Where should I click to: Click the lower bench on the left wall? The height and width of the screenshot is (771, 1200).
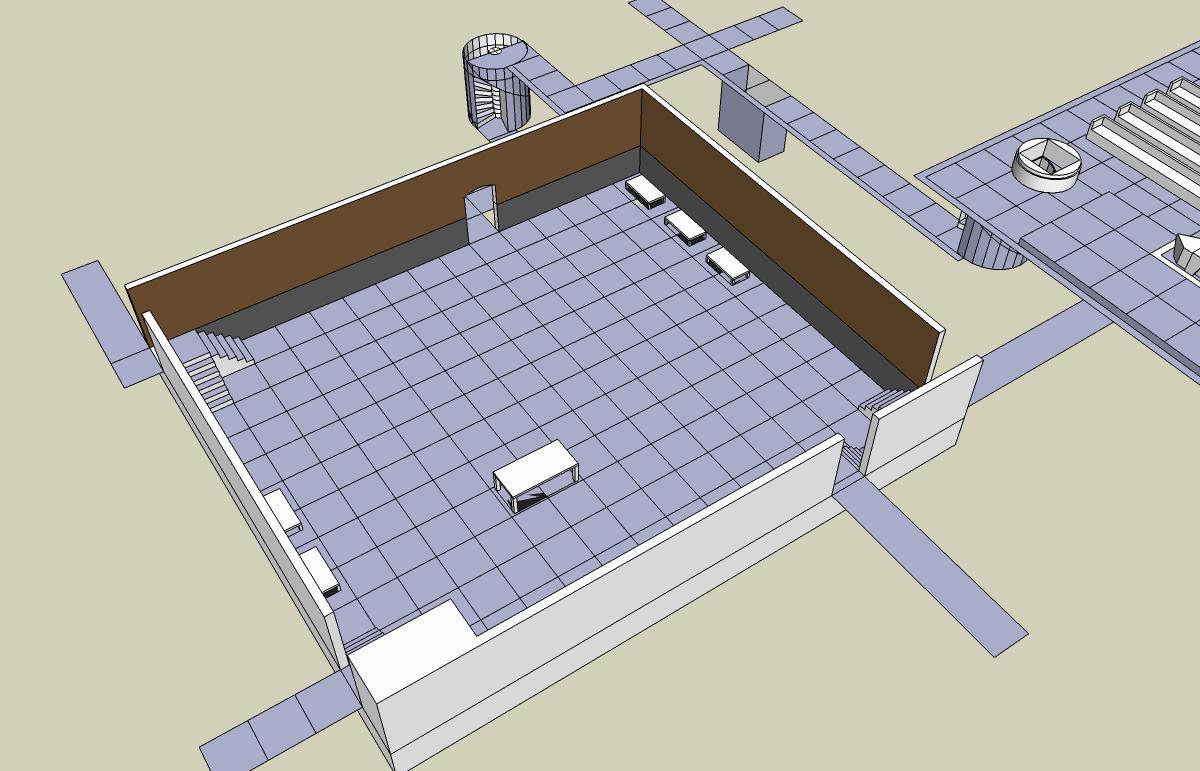[x=321, y=571]
